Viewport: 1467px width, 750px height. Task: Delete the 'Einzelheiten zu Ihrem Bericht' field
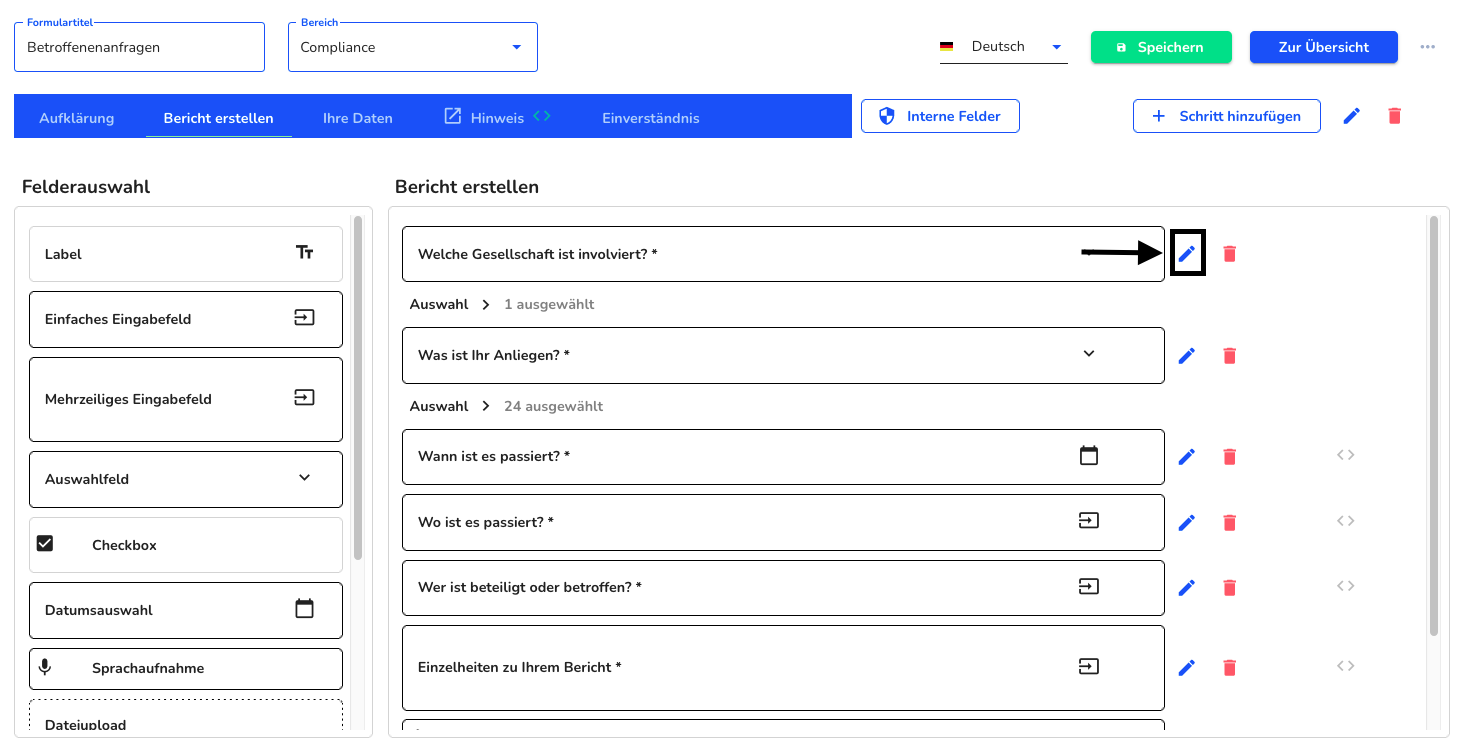click(1230, 668)
